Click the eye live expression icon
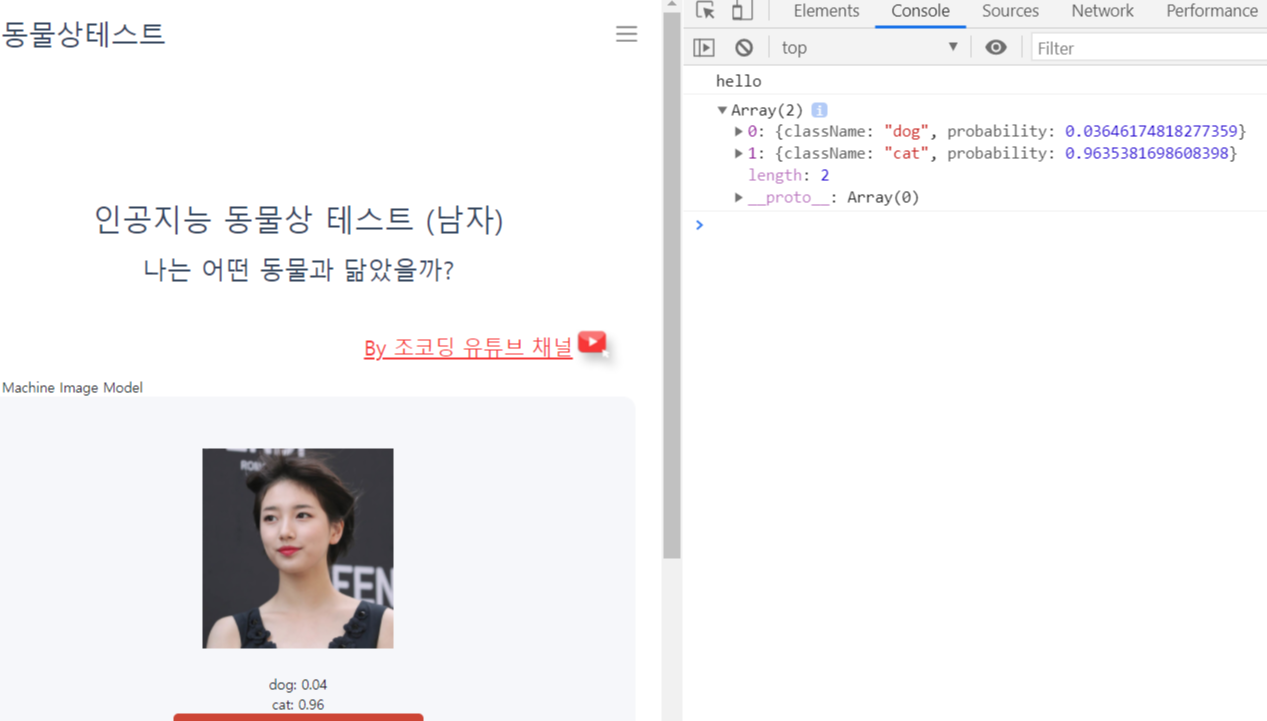Viewport: 1267px width, 721px height. [996, 47]
